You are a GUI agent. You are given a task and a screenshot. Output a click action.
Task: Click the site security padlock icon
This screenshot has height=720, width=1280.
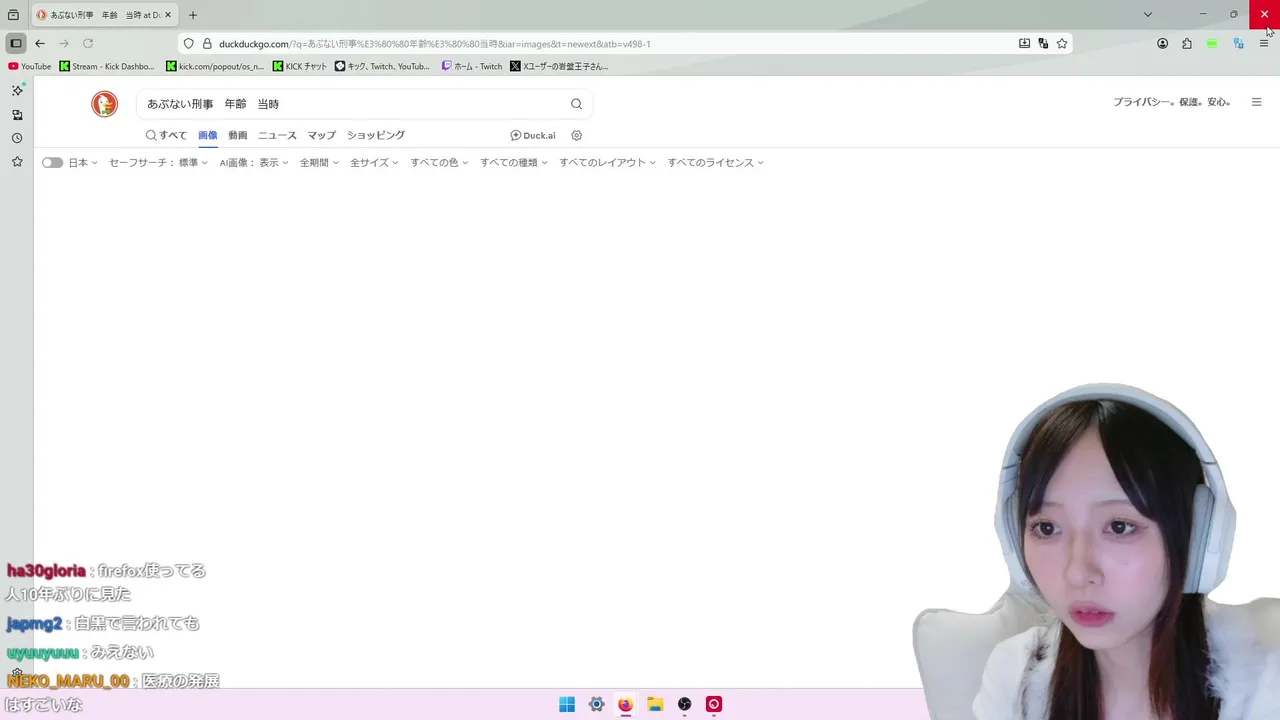click(207, 44)
